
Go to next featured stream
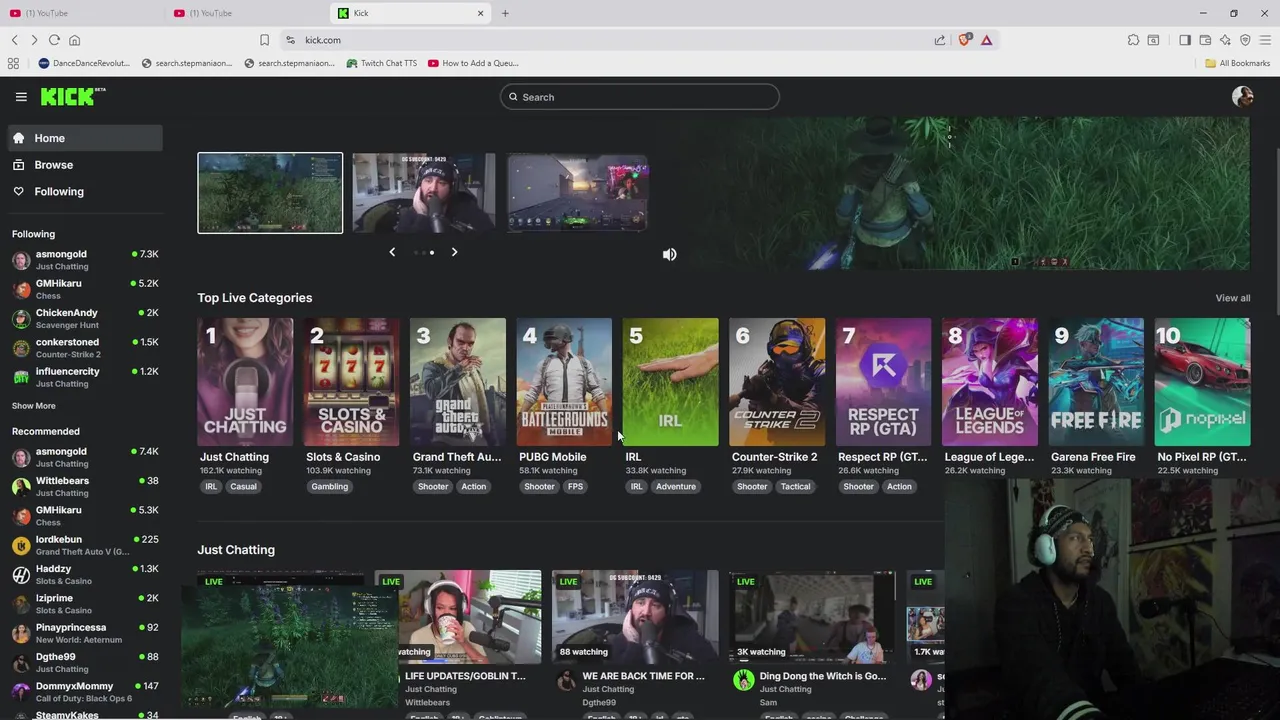tap(454, 252)
